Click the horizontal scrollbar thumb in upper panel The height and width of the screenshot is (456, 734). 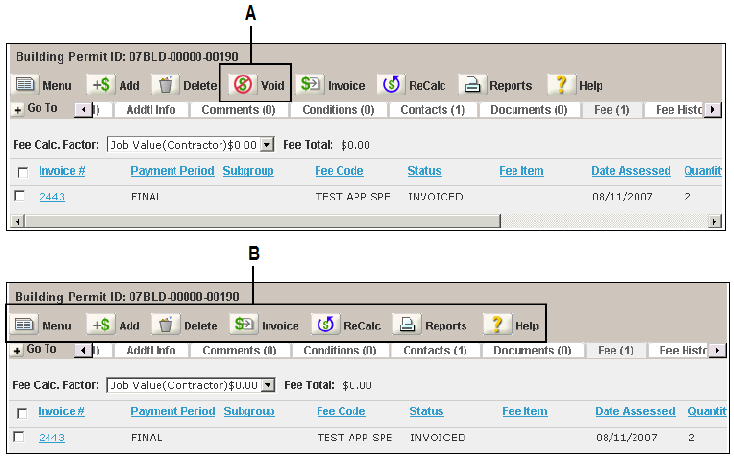tap(263, 221)
